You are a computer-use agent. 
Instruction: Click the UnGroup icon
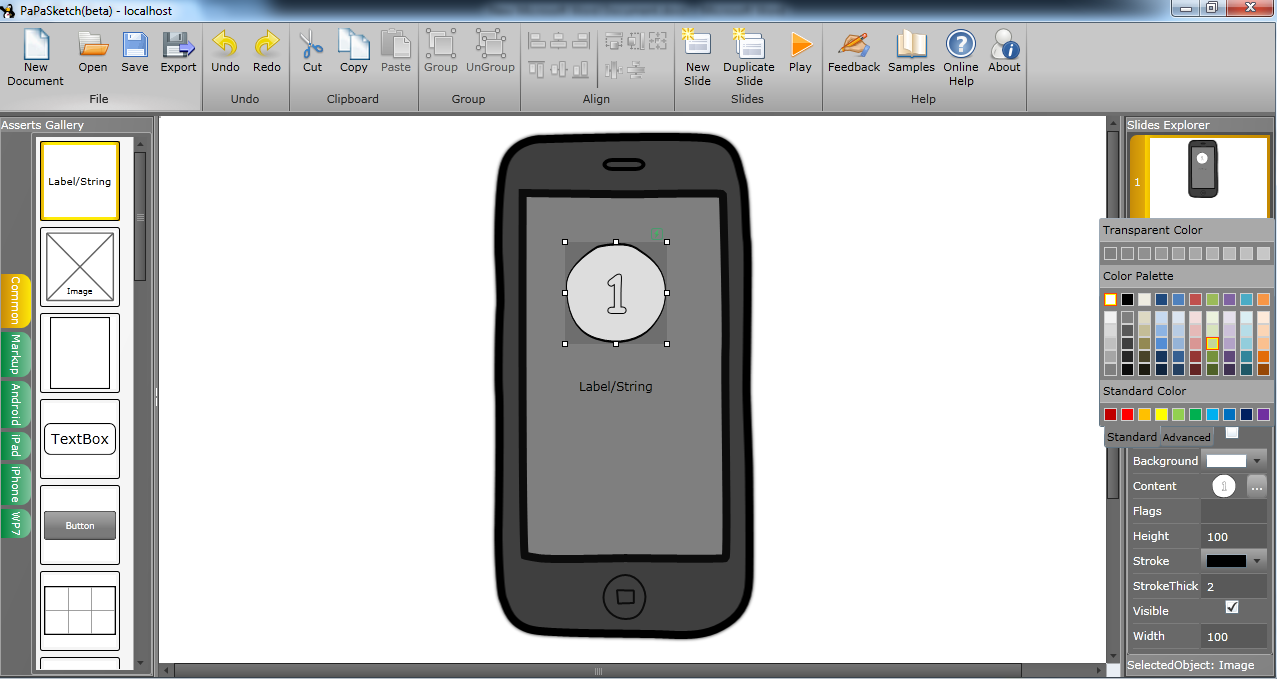491,52
